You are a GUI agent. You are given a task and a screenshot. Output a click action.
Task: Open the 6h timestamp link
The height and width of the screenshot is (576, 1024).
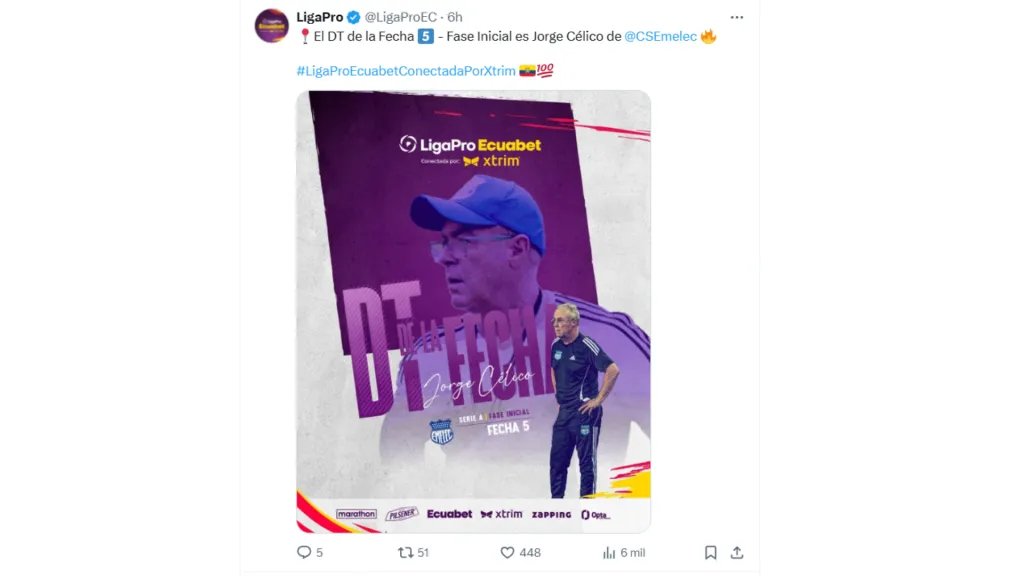coord(455,17)
